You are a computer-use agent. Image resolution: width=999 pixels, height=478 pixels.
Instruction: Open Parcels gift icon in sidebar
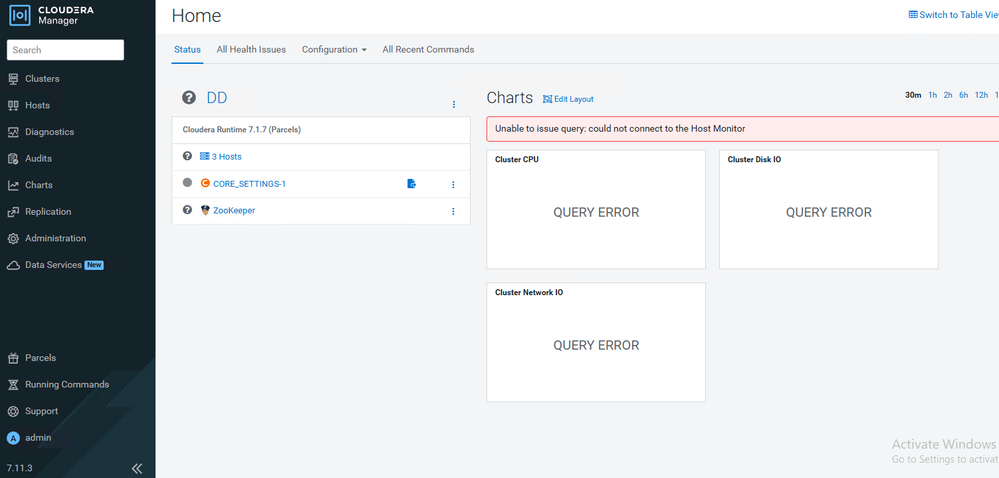pos(13,358)
